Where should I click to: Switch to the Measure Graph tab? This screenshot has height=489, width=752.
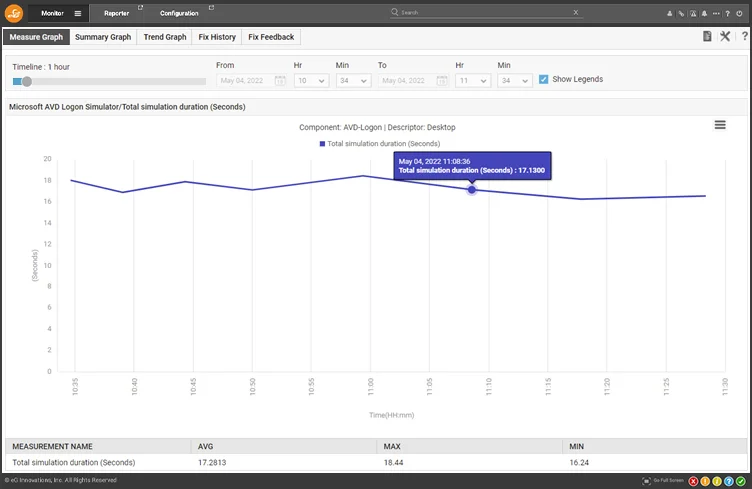pyautogui.click(x=36, y=37)
